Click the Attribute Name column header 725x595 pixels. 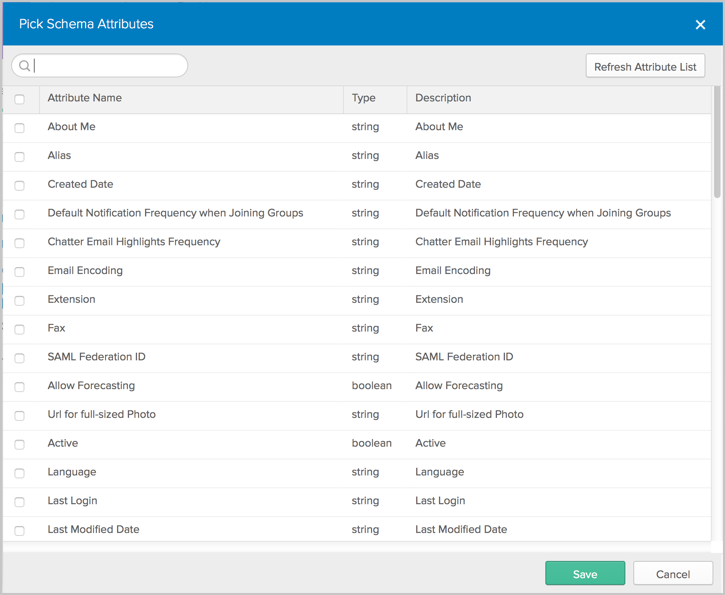pyautogui.click(x=85, y=98)
